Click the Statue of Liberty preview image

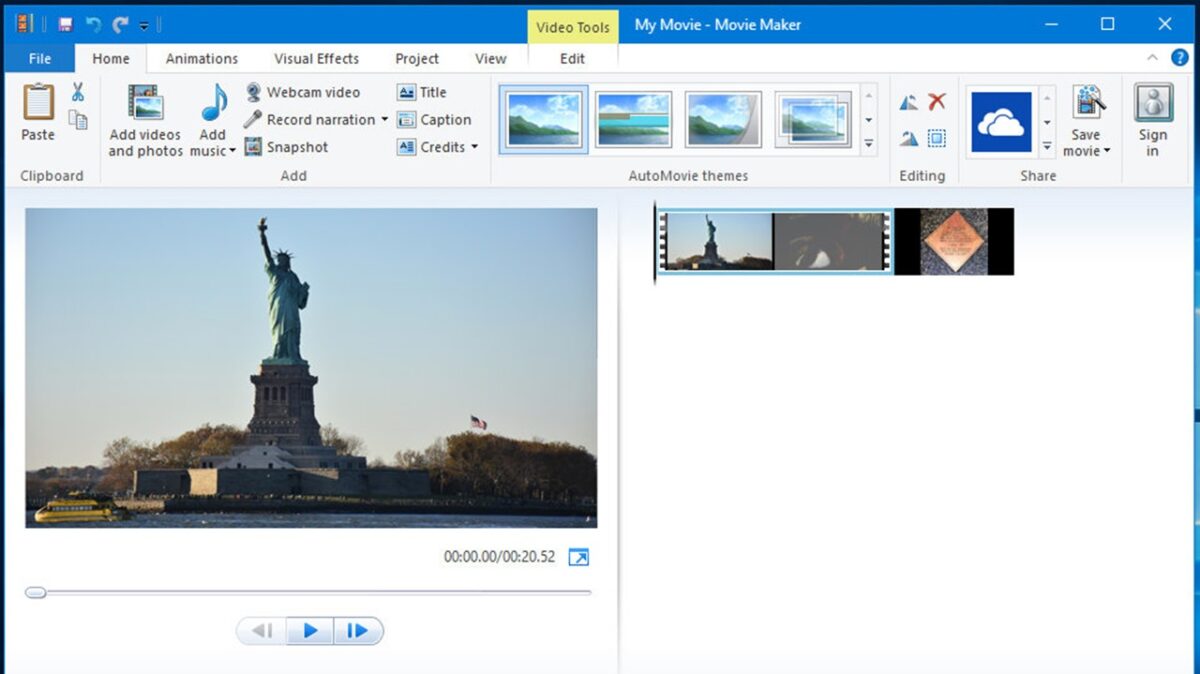(x=311, y=367)
